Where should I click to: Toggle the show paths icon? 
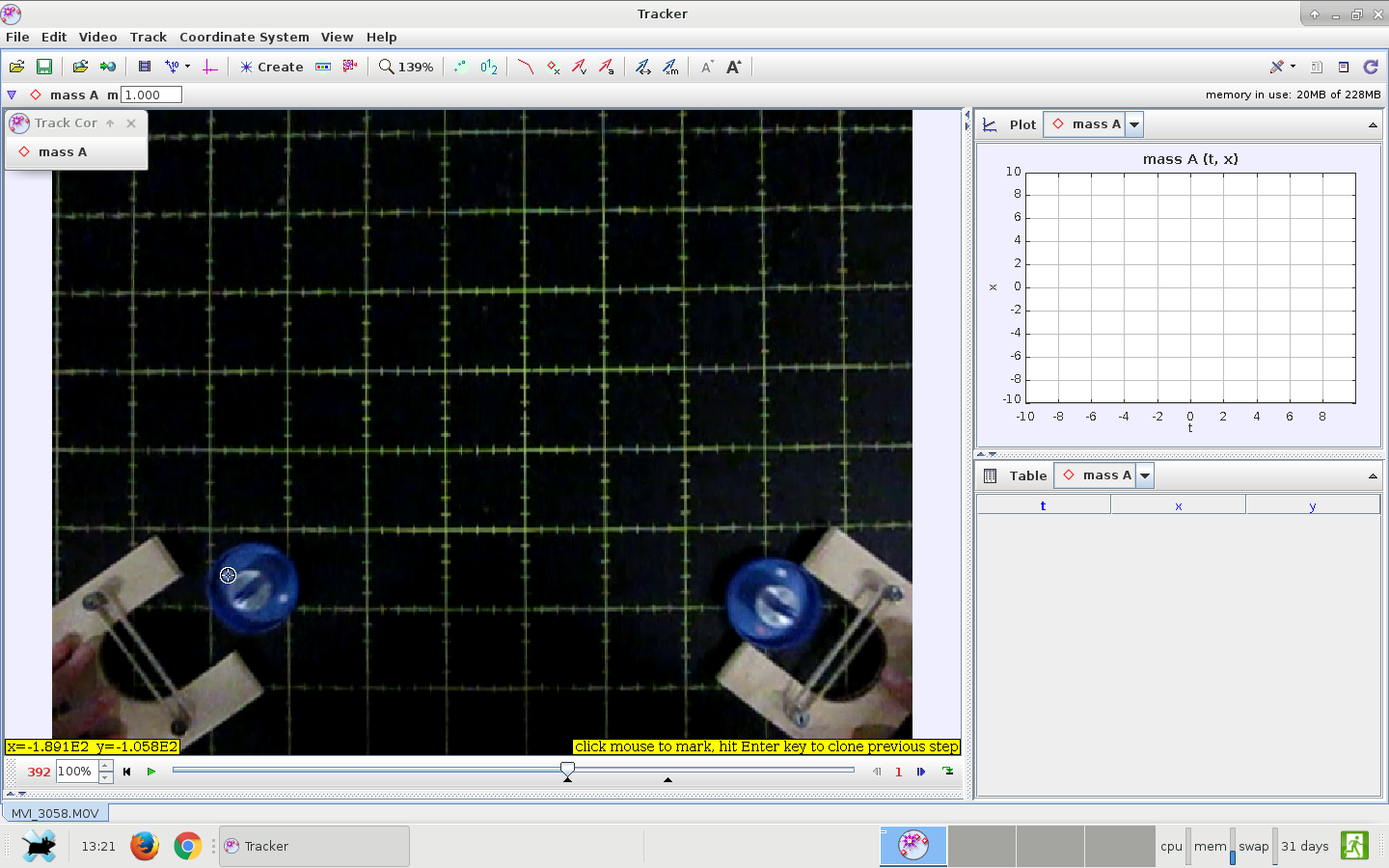(x=525, y=67)
